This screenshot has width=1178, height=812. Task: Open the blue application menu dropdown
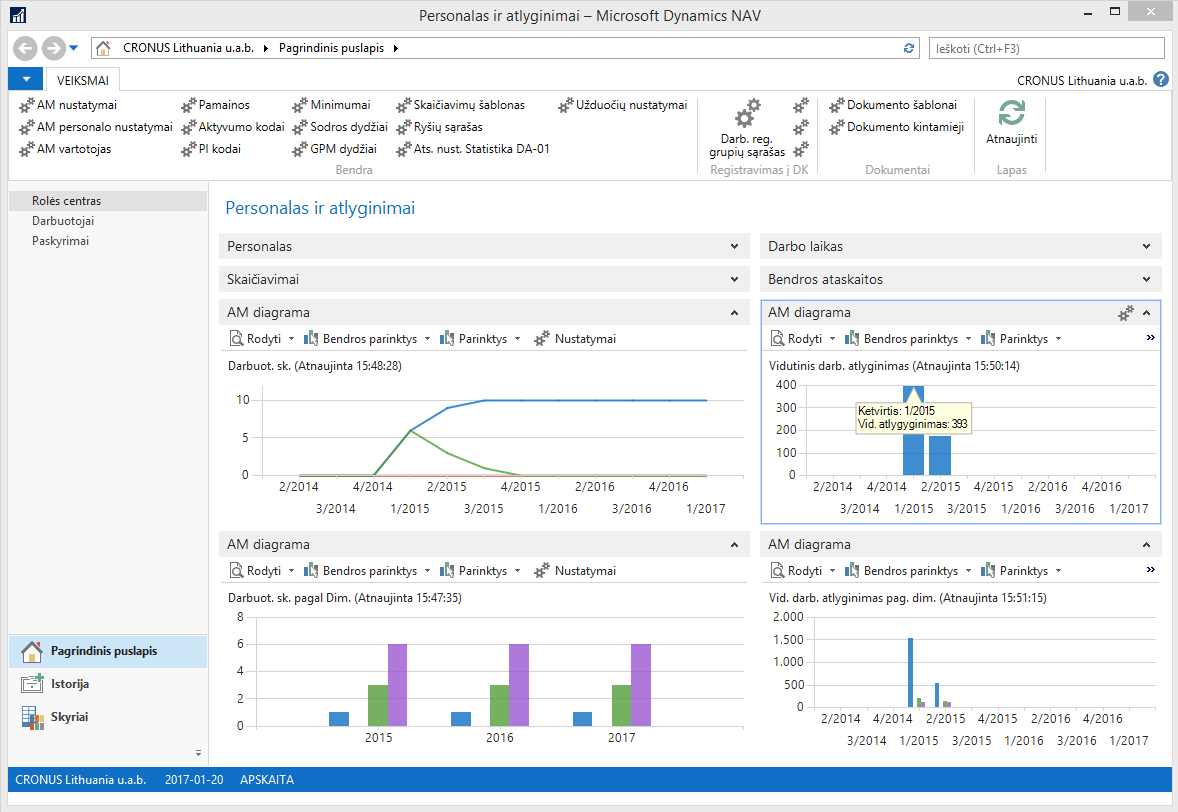click(26, 79)
